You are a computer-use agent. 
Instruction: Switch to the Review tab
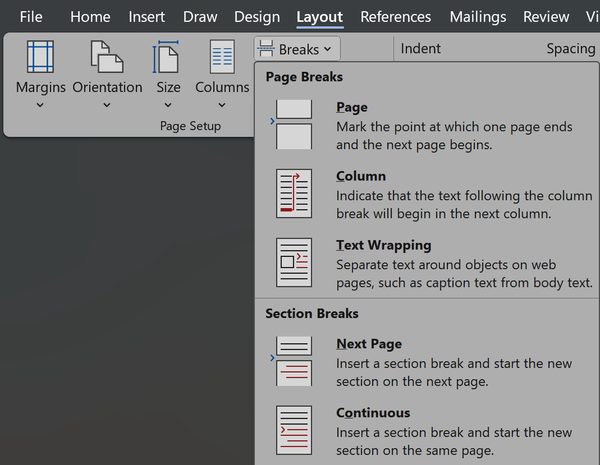[546, 16]
